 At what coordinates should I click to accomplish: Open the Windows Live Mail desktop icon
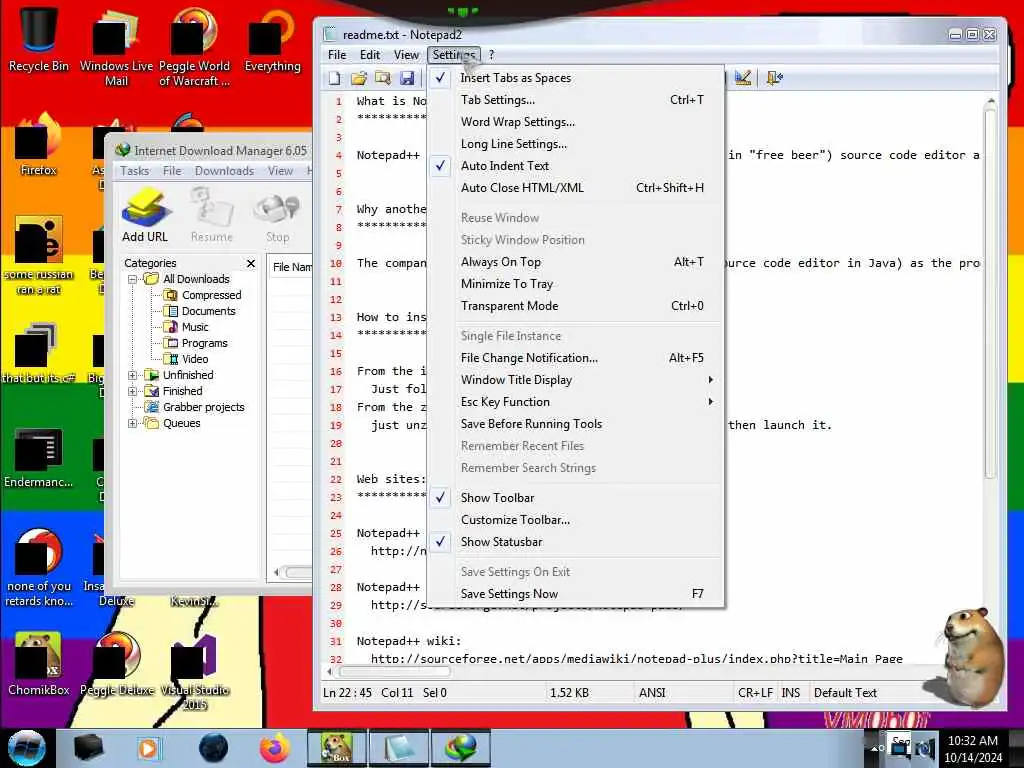tap(116, 48)
